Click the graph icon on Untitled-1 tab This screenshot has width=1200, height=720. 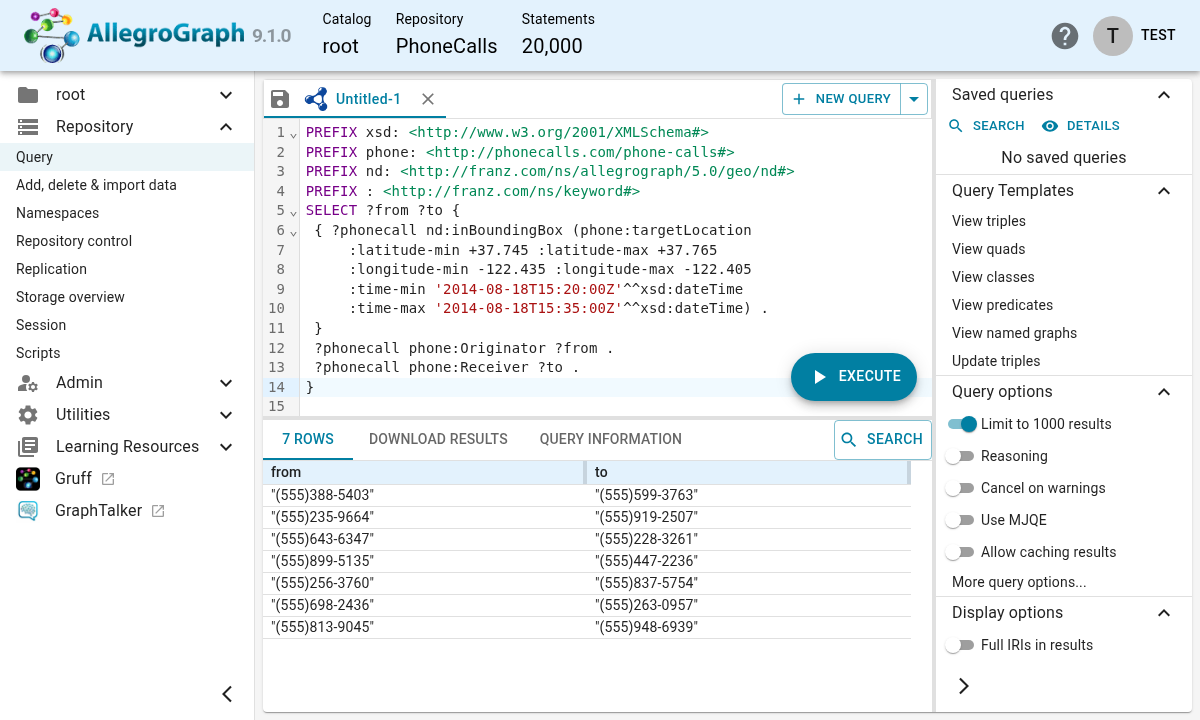point(316,99)
